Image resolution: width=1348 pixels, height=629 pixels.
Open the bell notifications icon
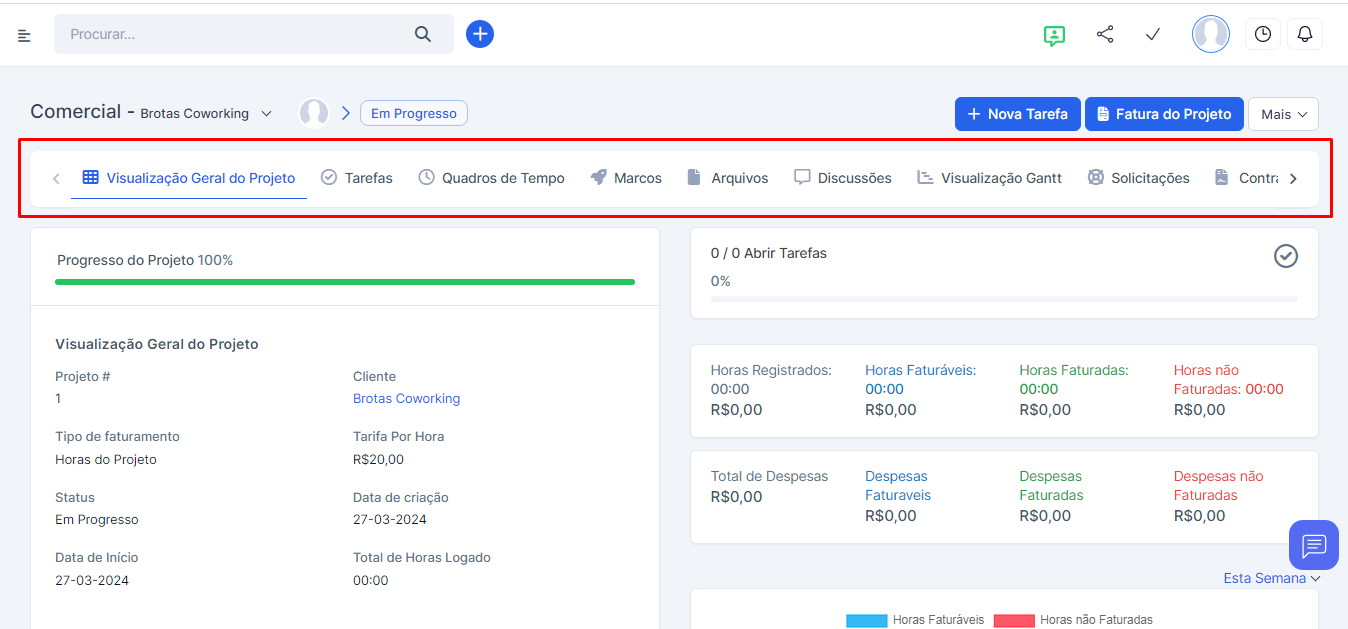click(x=1305, y=34)
